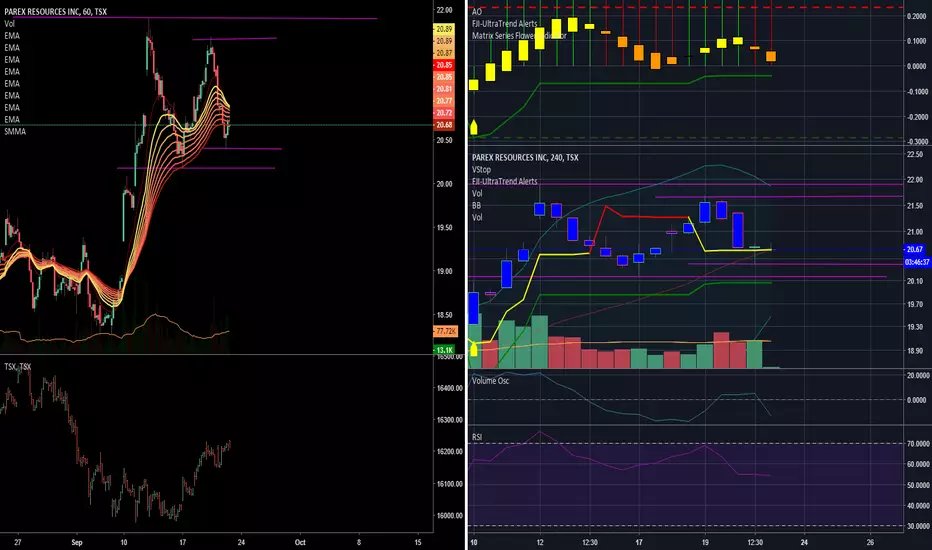Image resolution: width=932 pixels, height=550 pixels.
Task: Select the Matrix Series Flower Indicator label
Action: pyautogui.click(x=519, y=36)
